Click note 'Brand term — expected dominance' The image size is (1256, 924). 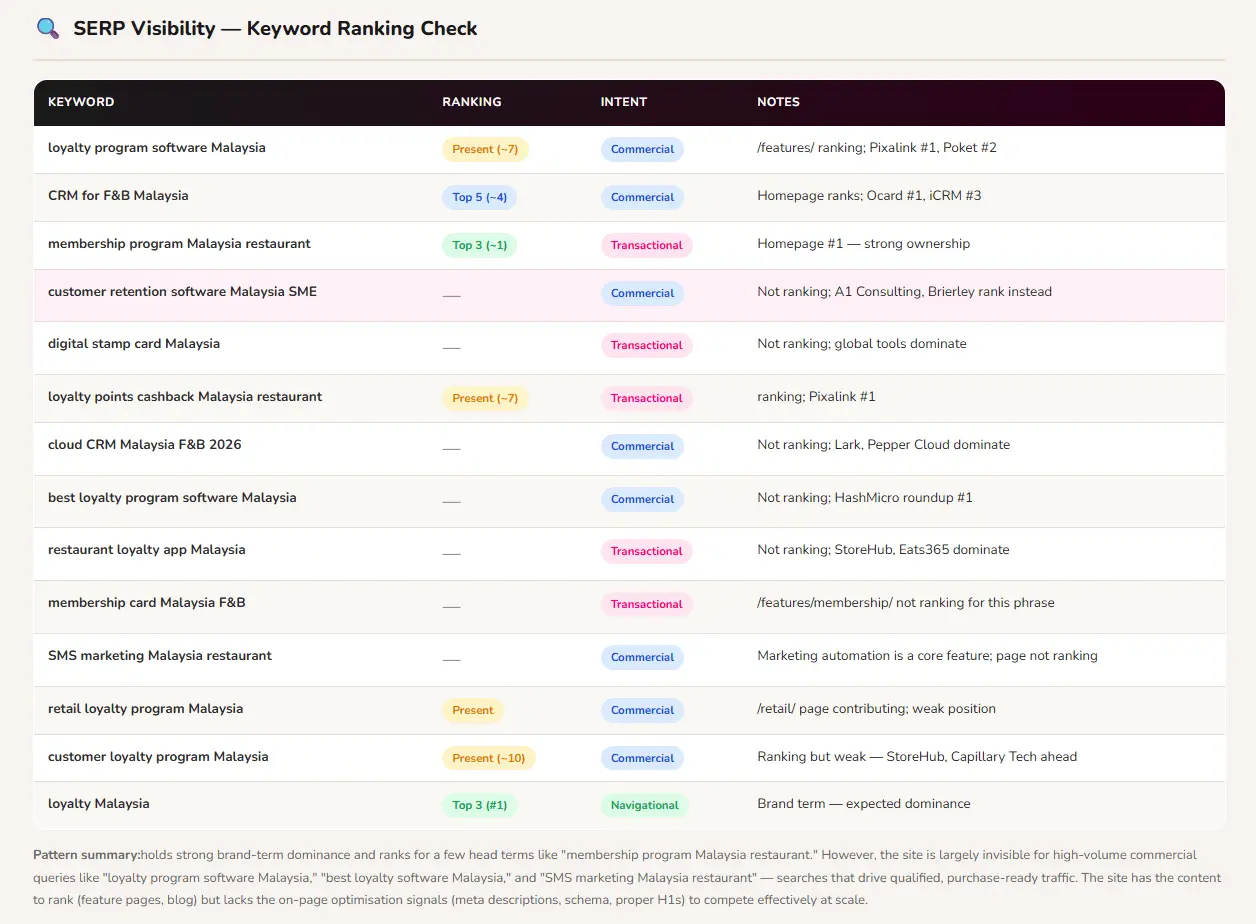tap(864, 804)
